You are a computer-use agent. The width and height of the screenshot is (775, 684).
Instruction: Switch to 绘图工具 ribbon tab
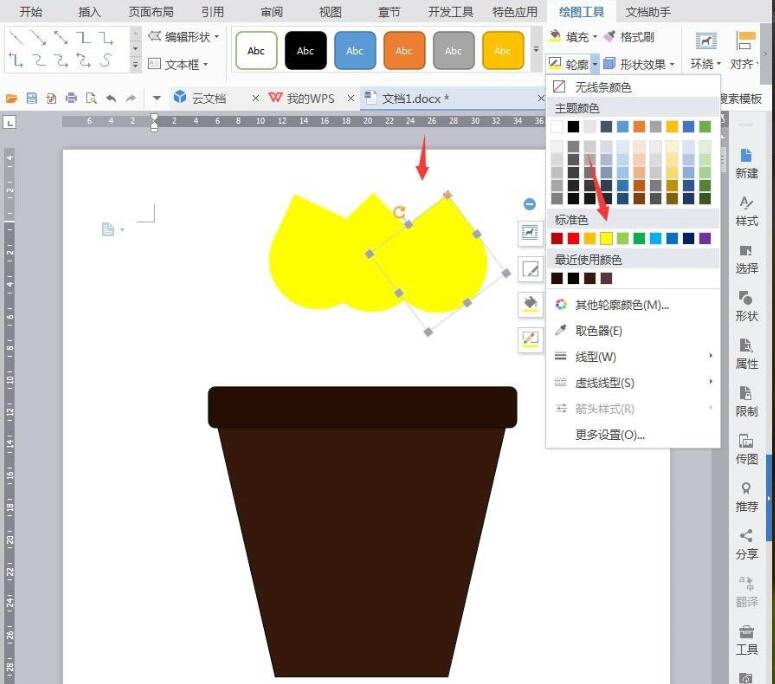coord(581,12)
